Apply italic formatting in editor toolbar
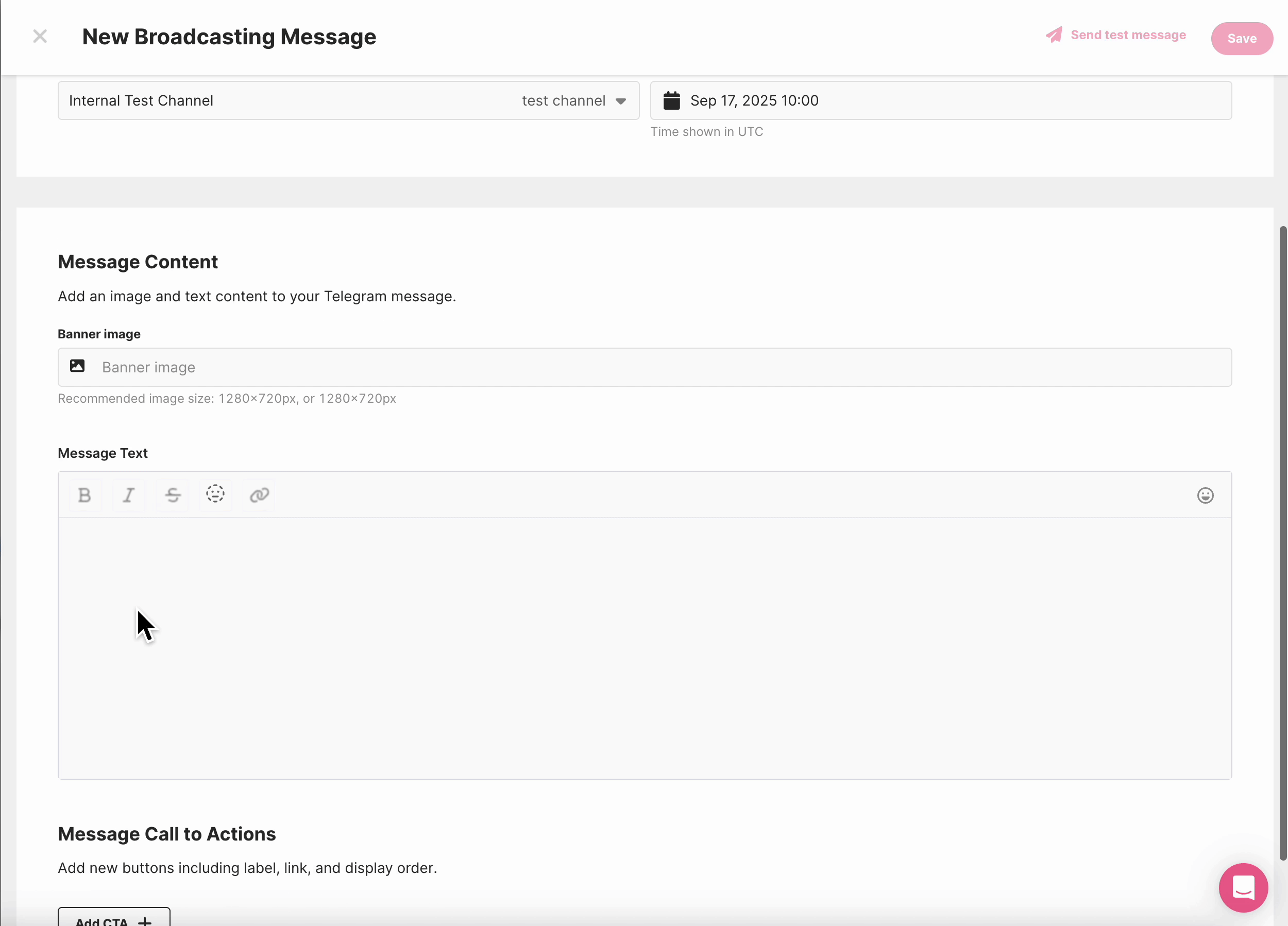Screen dimensions: 1288x926 [129, 495]
